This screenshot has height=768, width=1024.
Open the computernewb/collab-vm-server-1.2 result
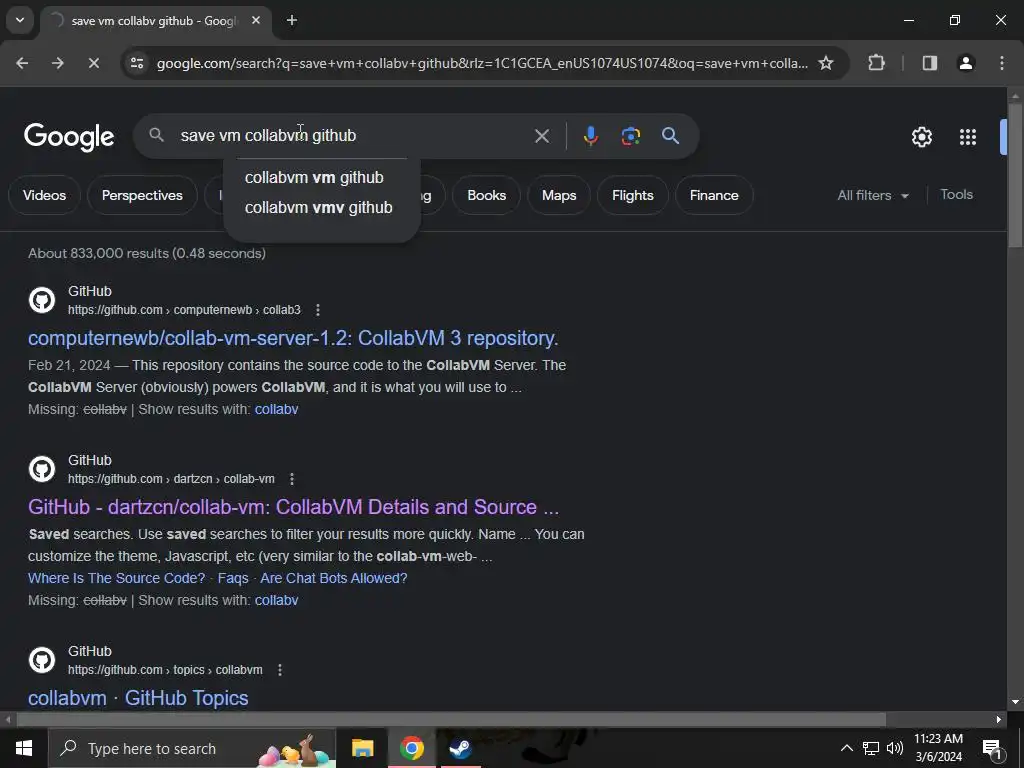pos(293,338)
